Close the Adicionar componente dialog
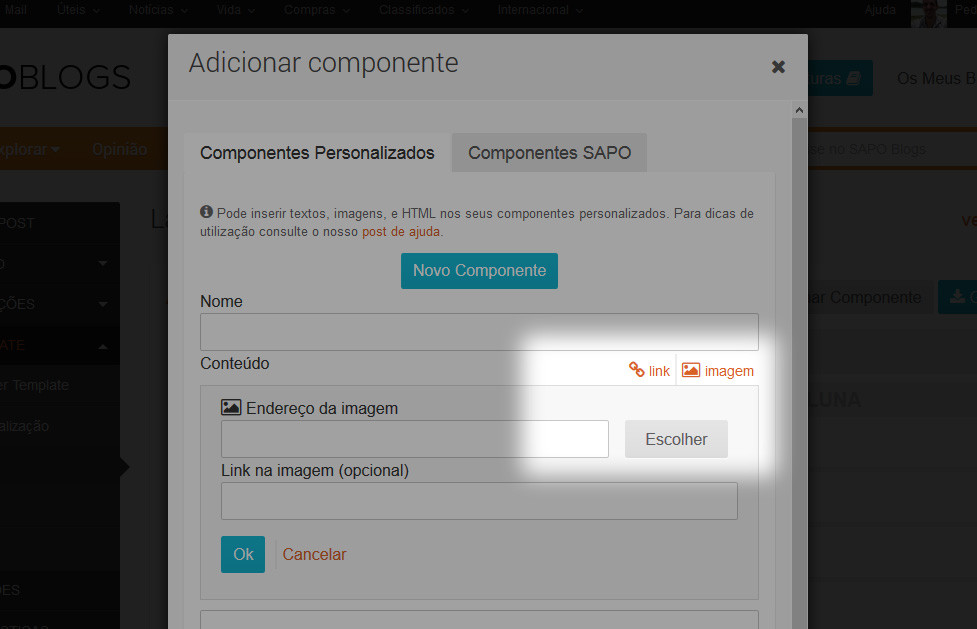 (778, 67)
